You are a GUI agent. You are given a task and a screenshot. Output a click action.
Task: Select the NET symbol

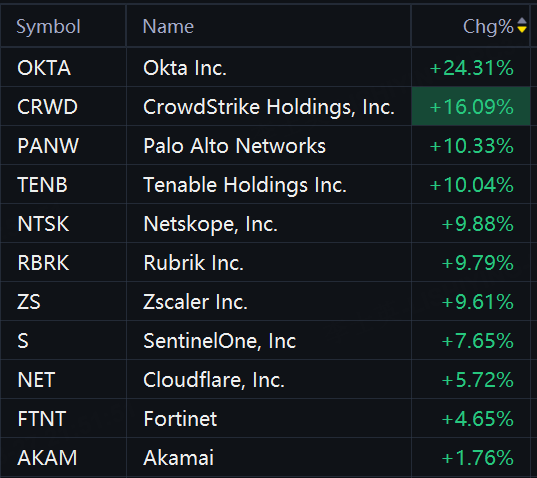pos(36,380)
